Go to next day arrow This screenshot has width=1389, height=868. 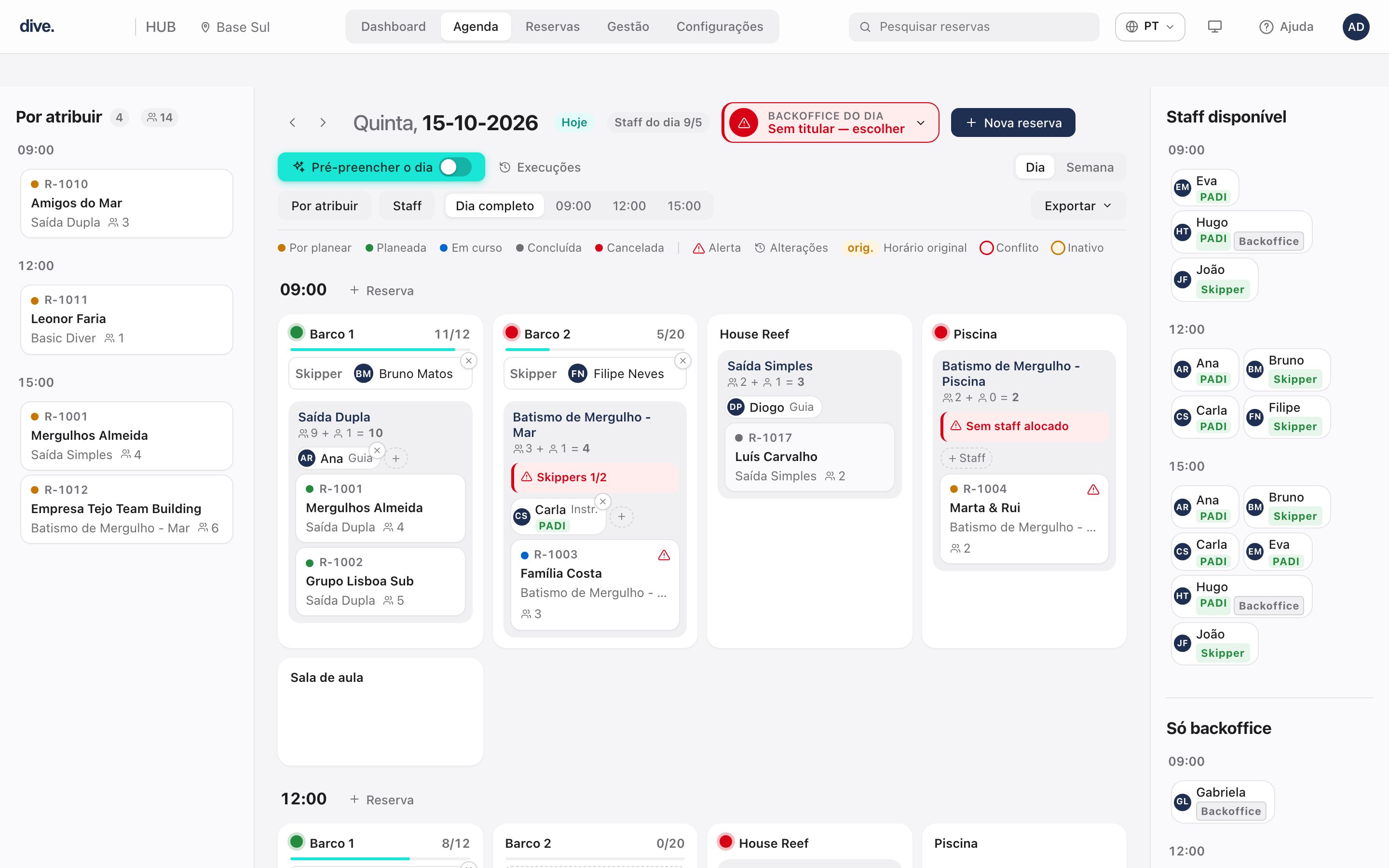click(323, 122)
